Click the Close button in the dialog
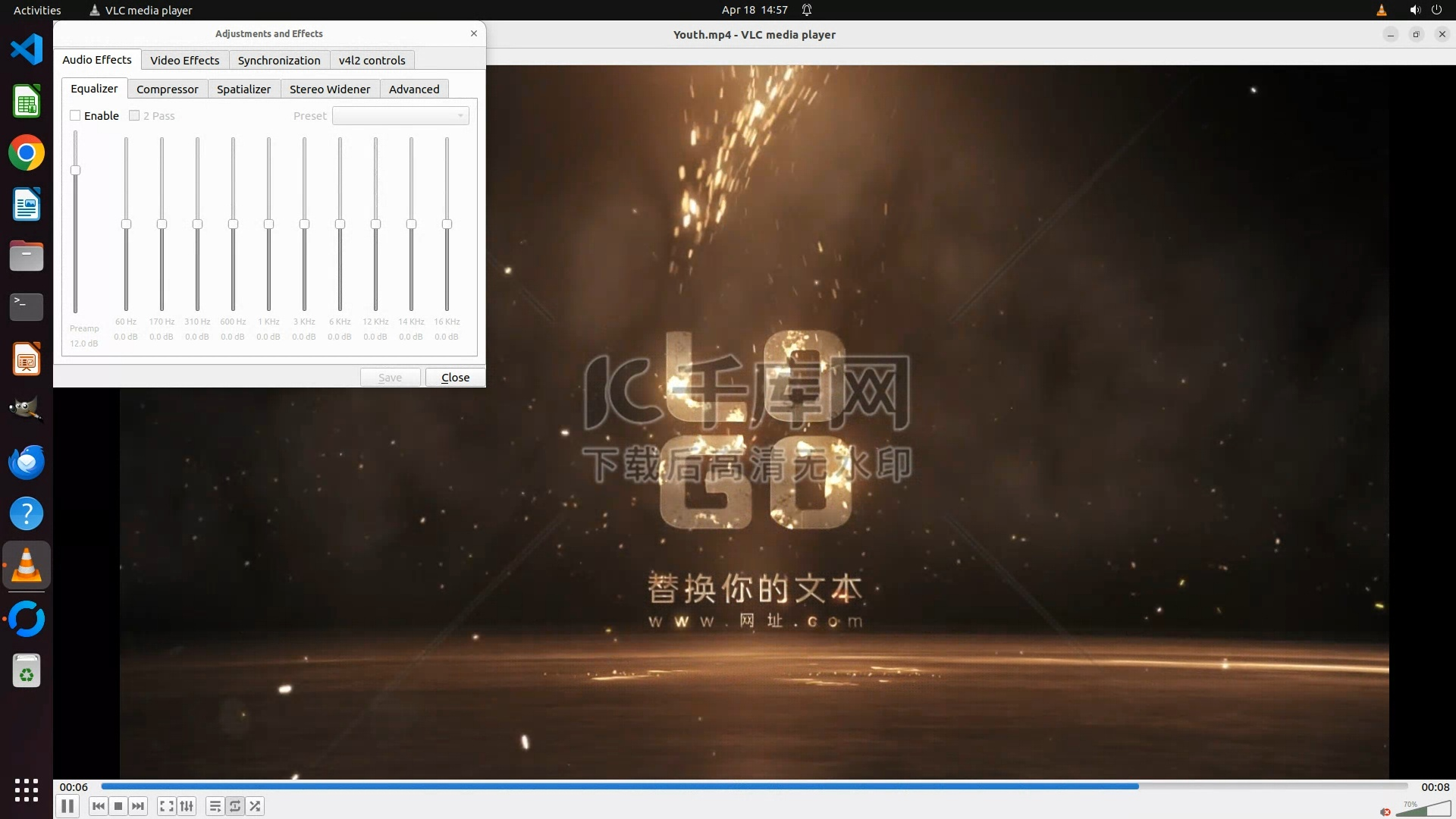 tap(455, 377)
